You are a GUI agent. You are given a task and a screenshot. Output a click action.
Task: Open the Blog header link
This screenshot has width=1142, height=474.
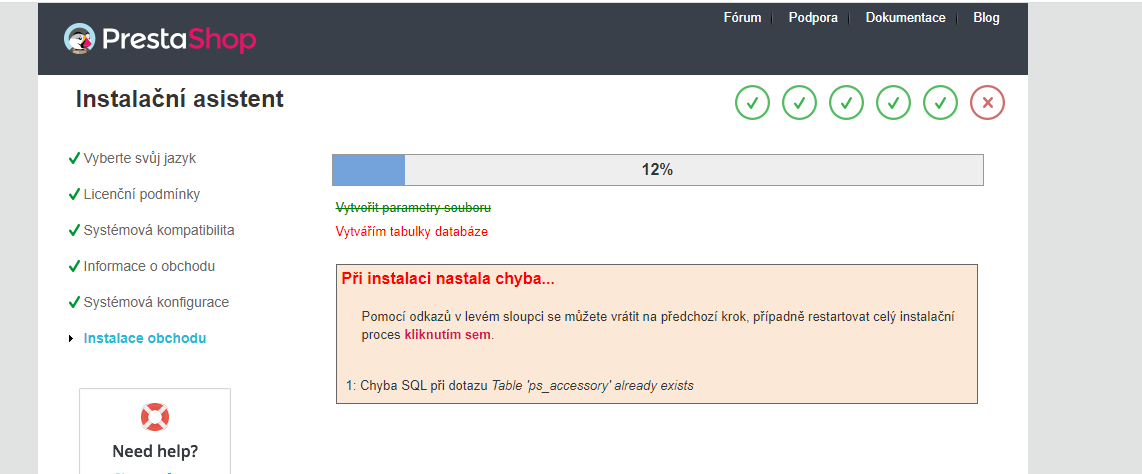point(986,18)
